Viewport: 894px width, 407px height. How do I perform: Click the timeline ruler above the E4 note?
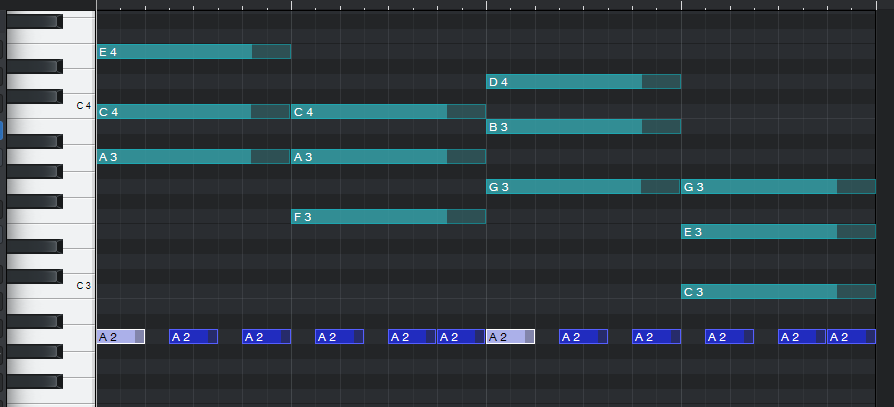[193, 5]
